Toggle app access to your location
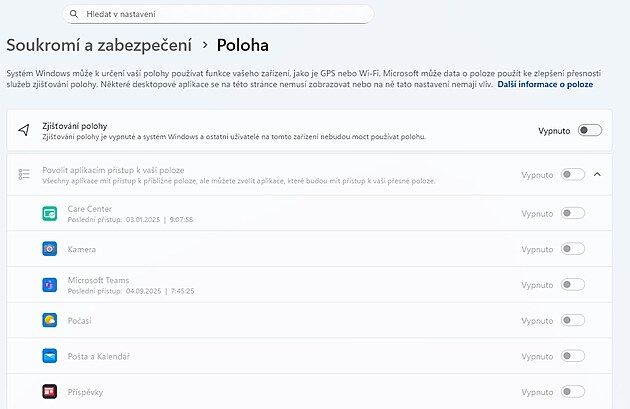This screenshot has height=409, width=630. [x=573, y=175]
